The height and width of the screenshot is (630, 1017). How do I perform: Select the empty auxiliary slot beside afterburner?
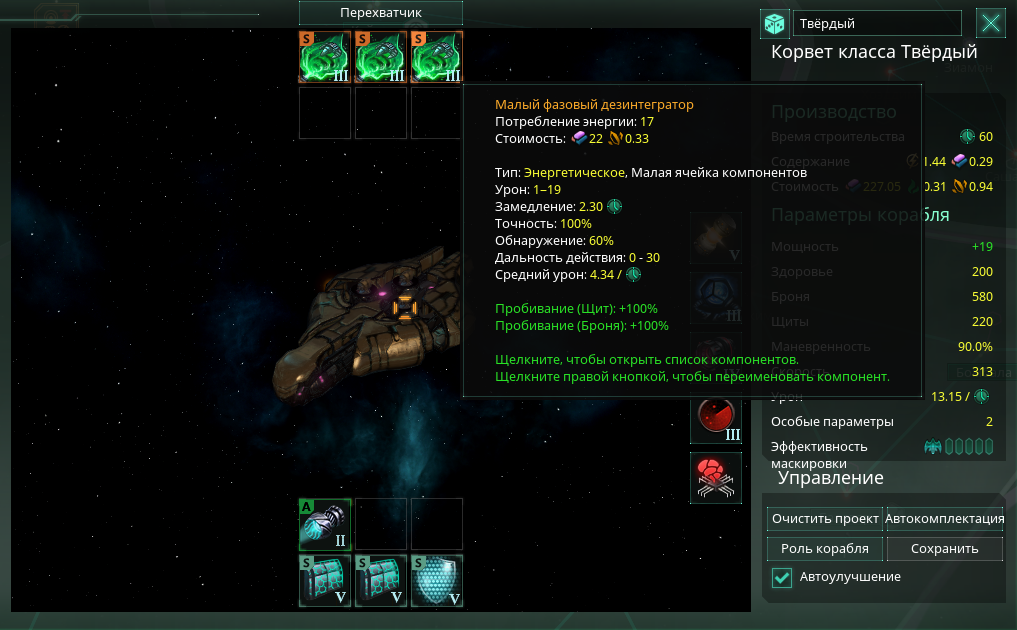click(x=381, y=524)
